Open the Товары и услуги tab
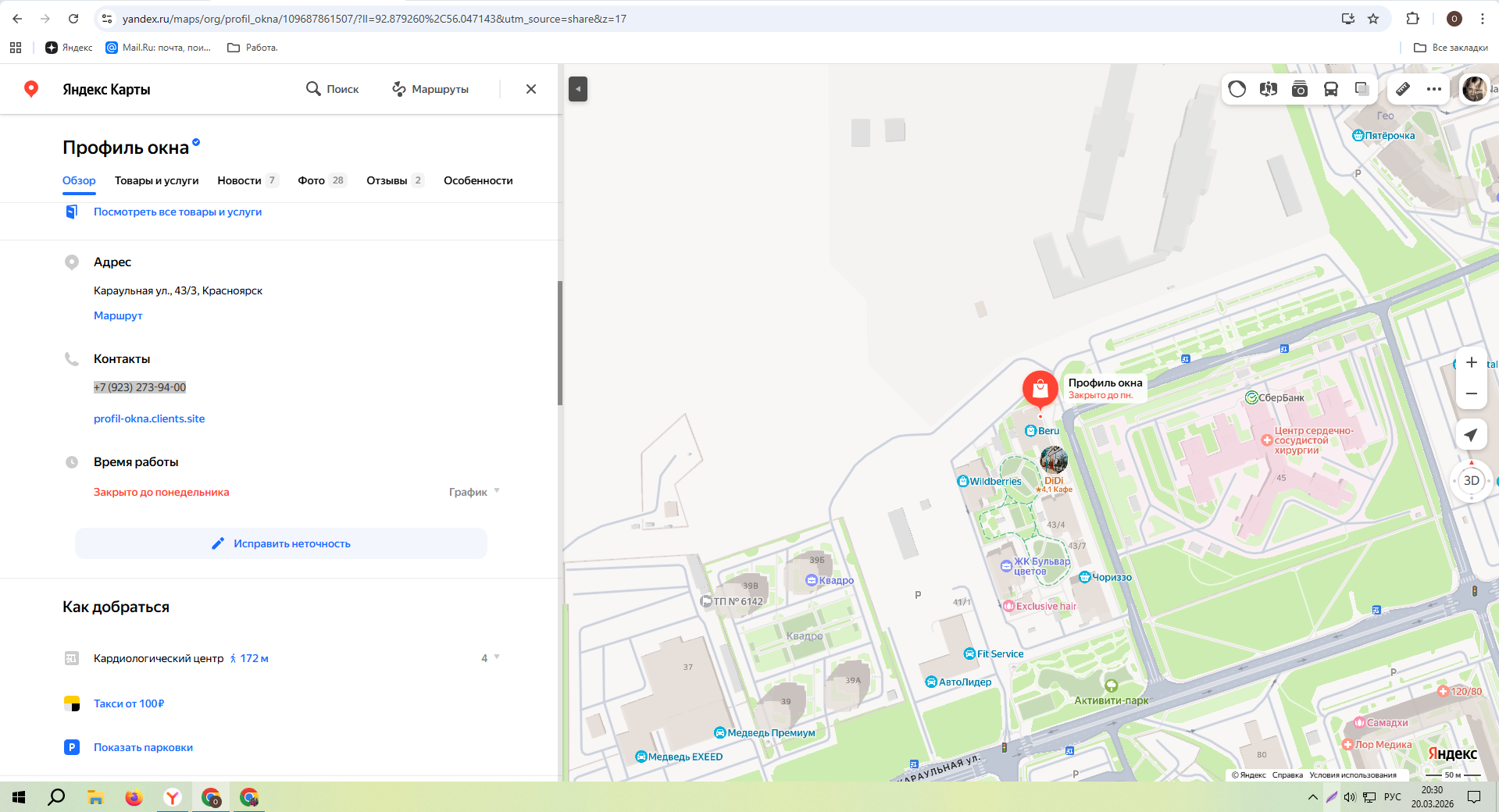 [x=157, y=180]
